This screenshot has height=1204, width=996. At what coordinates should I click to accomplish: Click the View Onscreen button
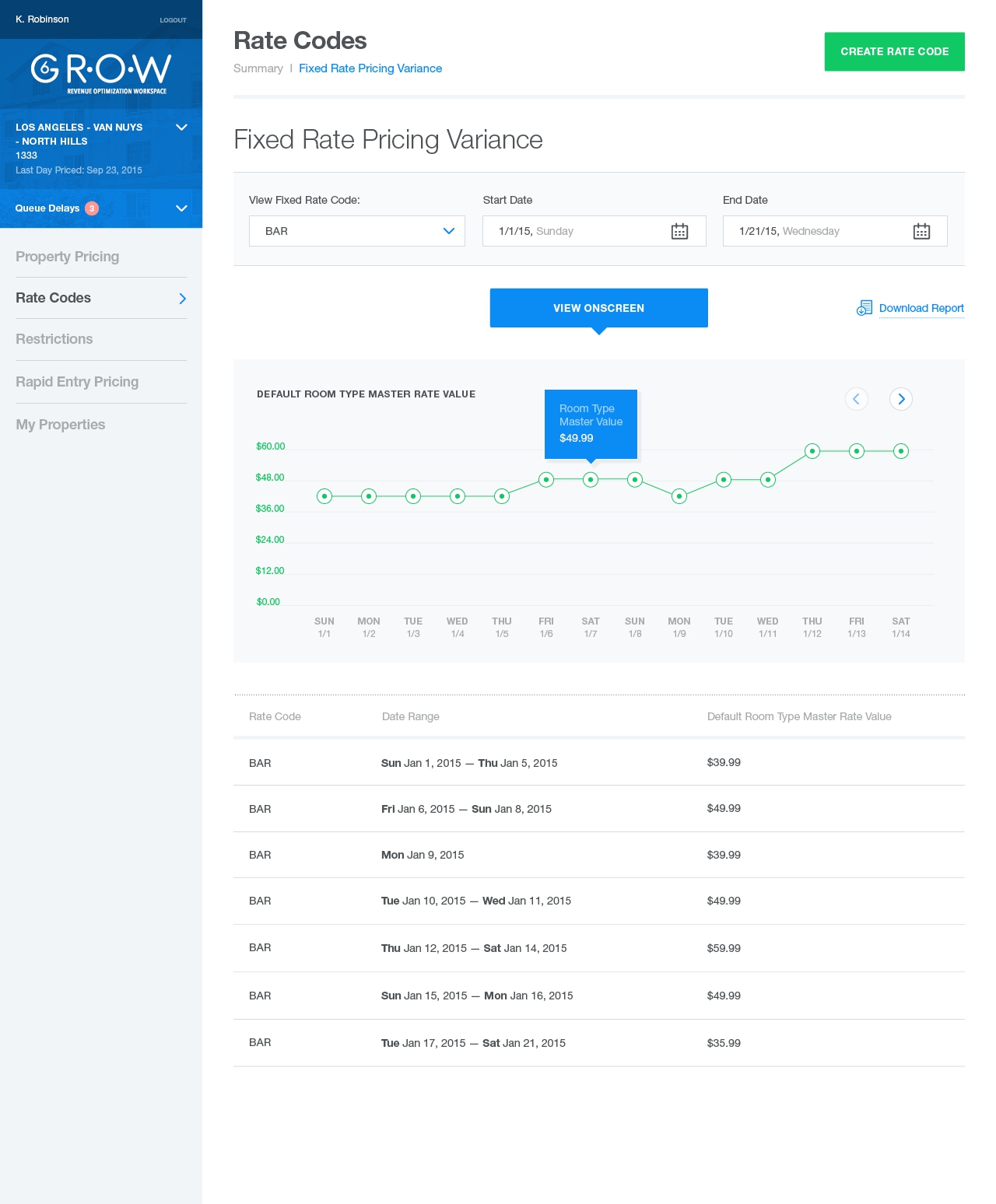(x=598, y=308)
